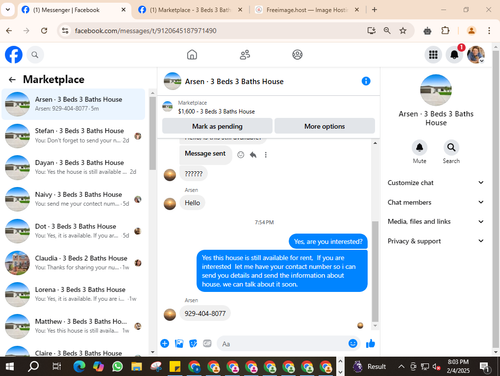Switch to Marketplace - 3 Beds tab

190,10
